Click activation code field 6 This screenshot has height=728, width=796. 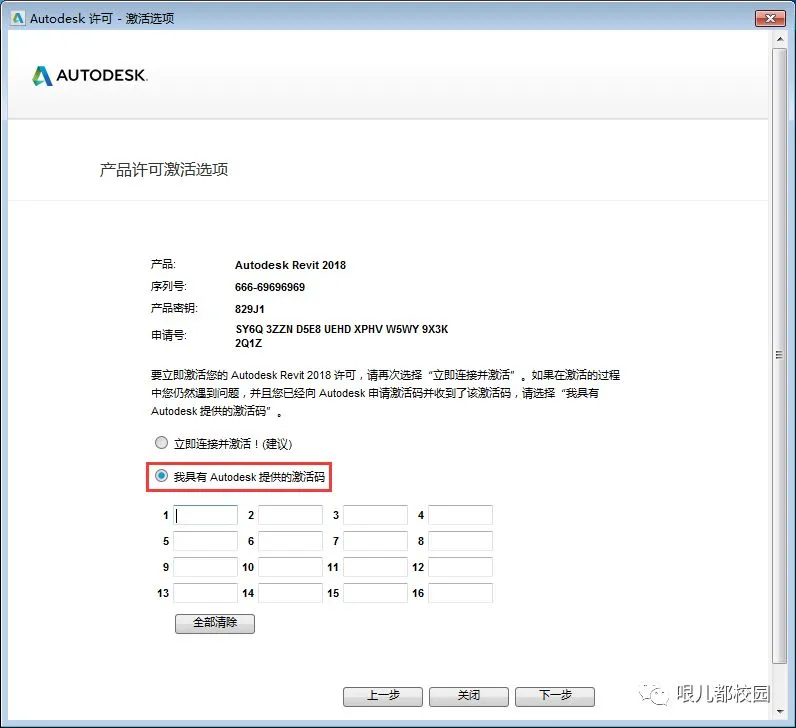click(290, 541)
